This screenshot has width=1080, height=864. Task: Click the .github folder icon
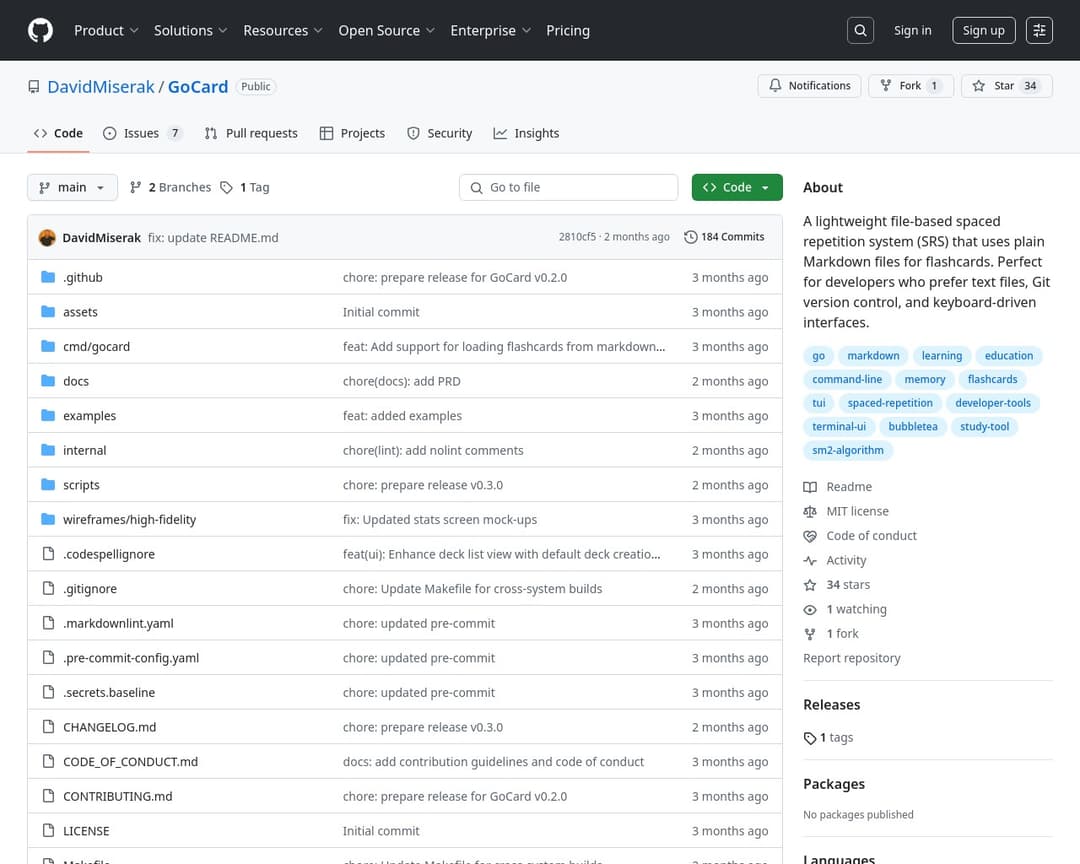(x=48, y=277)
